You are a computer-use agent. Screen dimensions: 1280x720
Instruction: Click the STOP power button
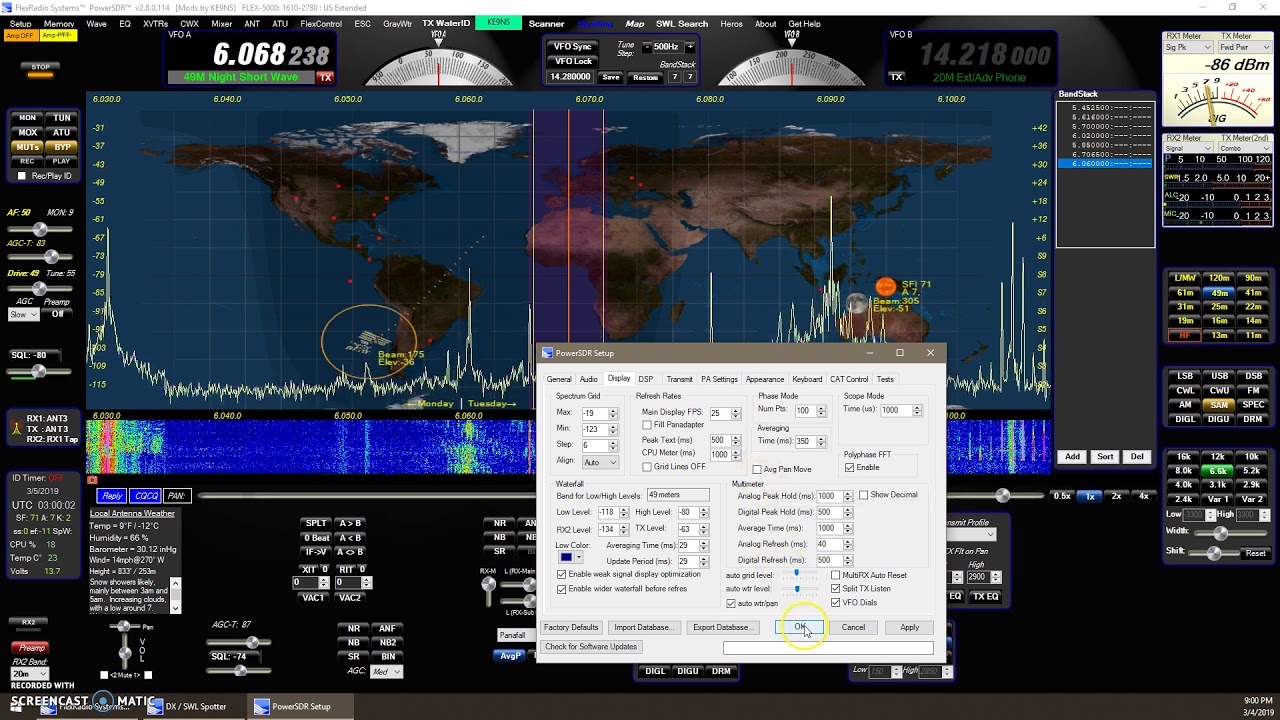40,71
